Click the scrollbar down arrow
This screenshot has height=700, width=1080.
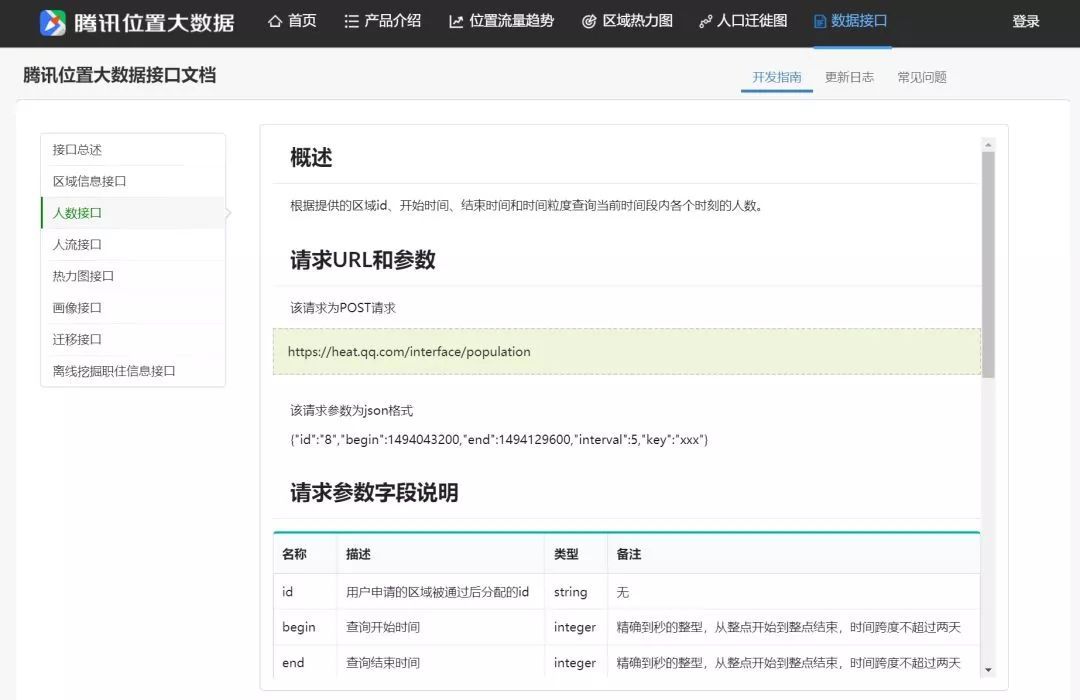tap(988, 669)
